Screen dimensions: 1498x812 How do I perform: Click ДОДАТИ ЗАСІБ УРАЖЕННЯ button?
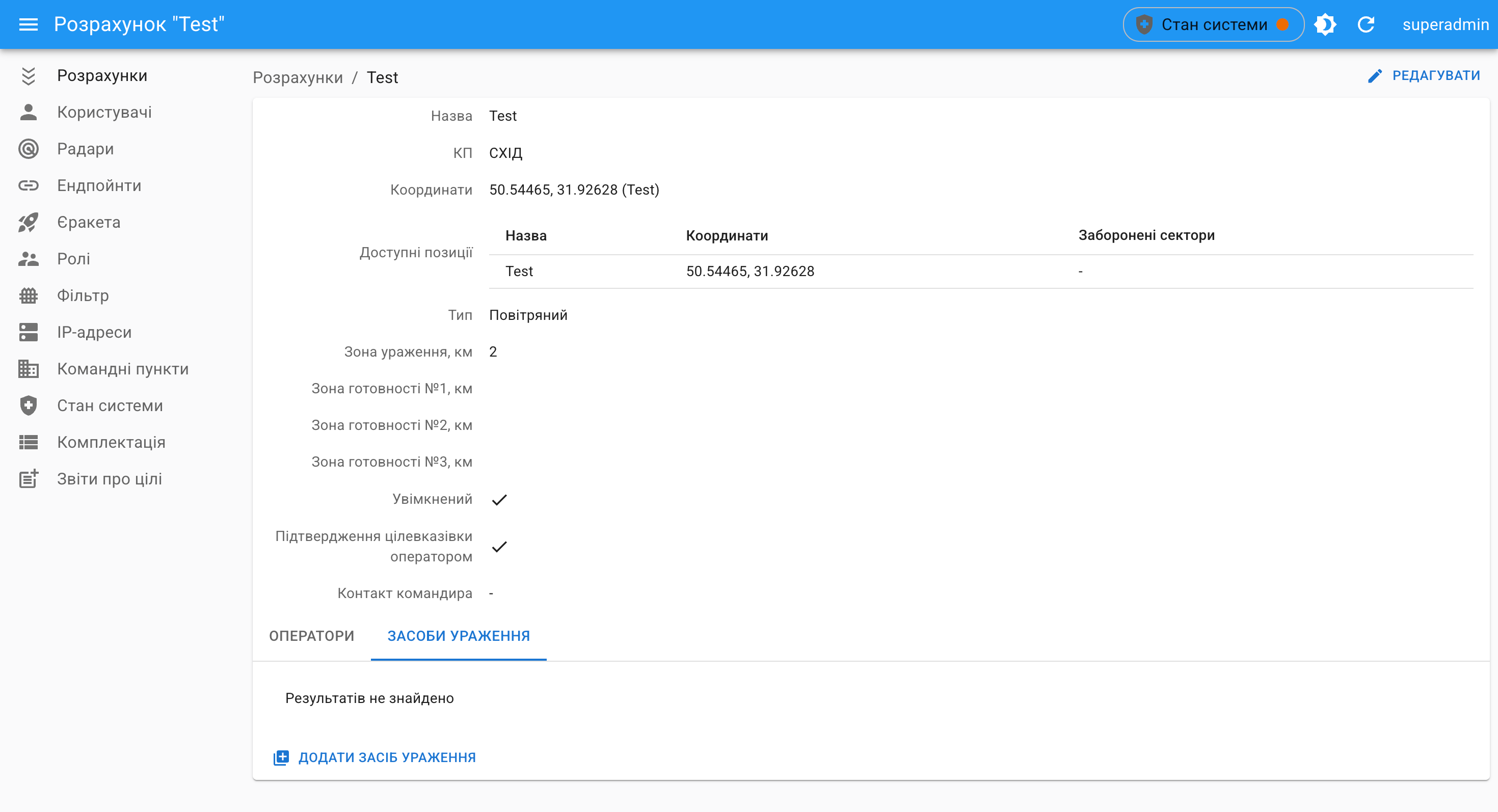click(375, 757)
